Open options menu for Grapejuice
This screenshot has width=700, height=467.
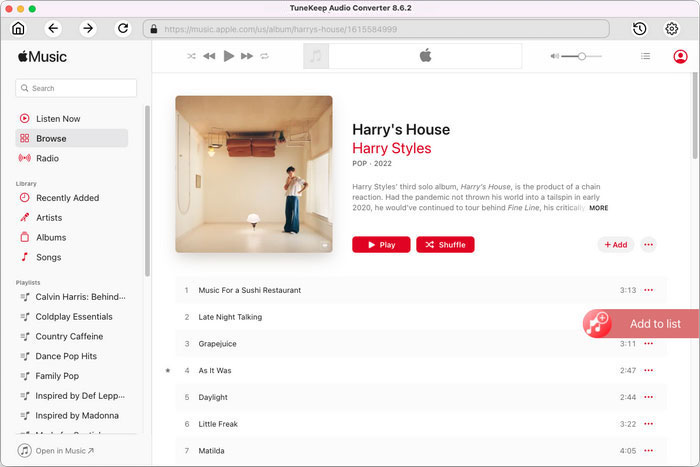(648, 344)
